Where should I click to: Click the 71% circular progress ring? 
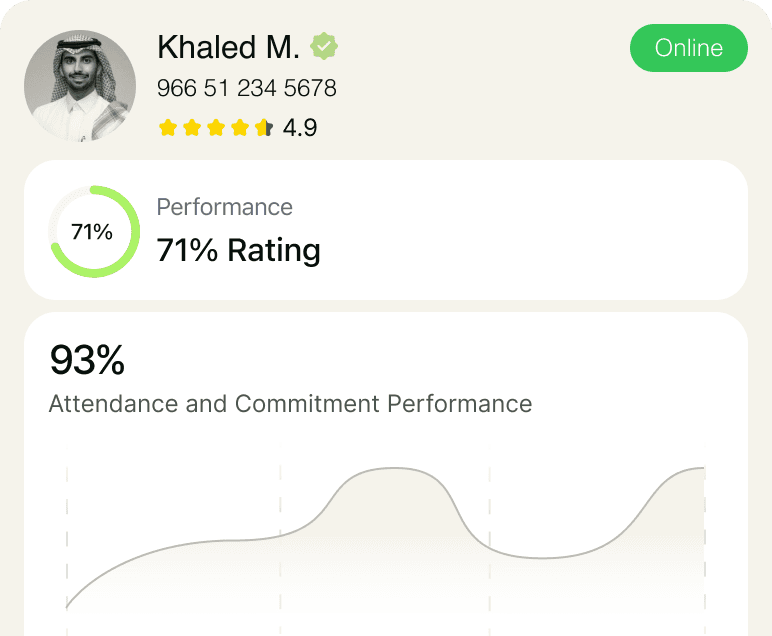coord(94,231)
